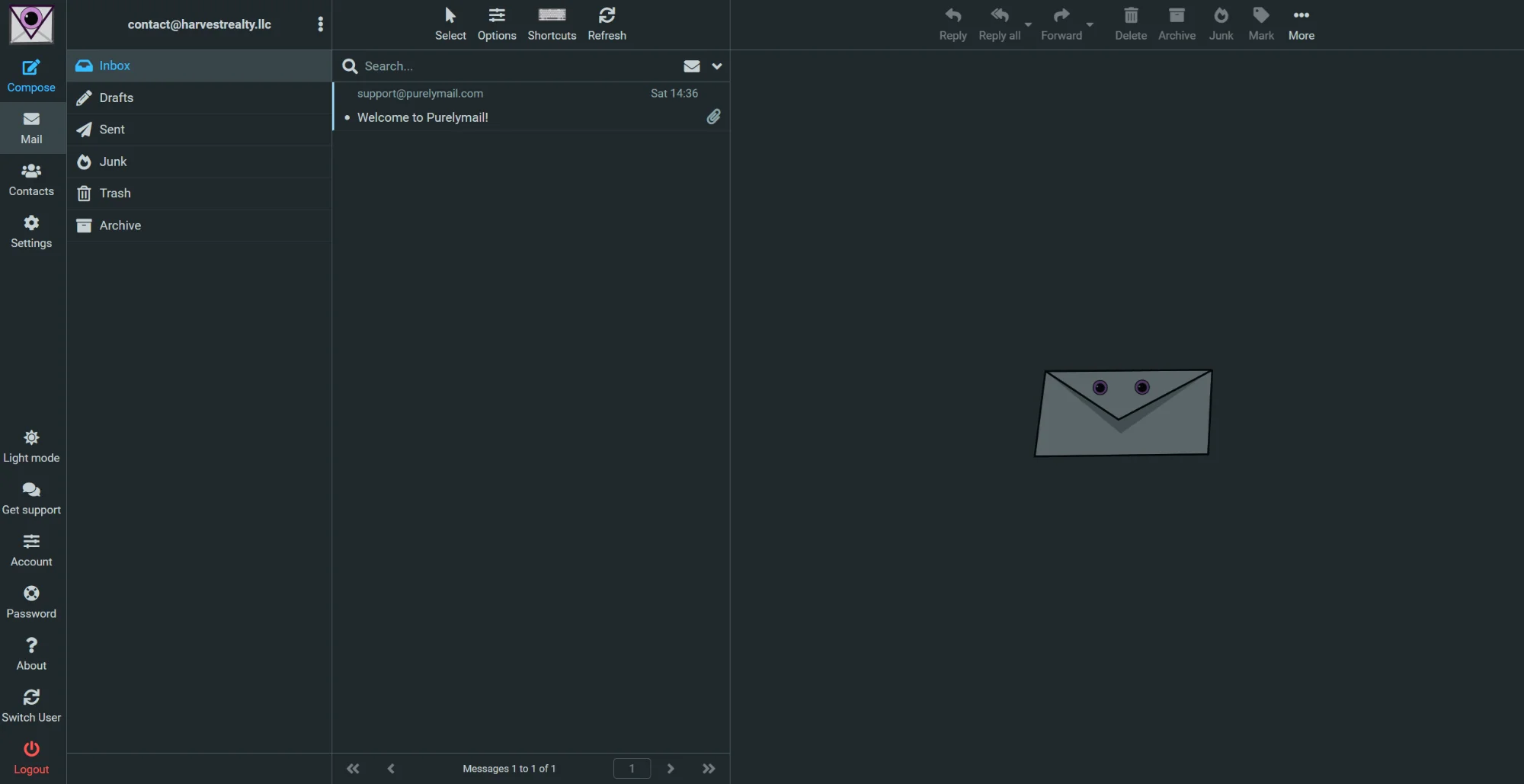Image resolution: width=1524 pixels, height=784 pixels.
Task: Switch to the Trash folder
Action: coord(115,194)
